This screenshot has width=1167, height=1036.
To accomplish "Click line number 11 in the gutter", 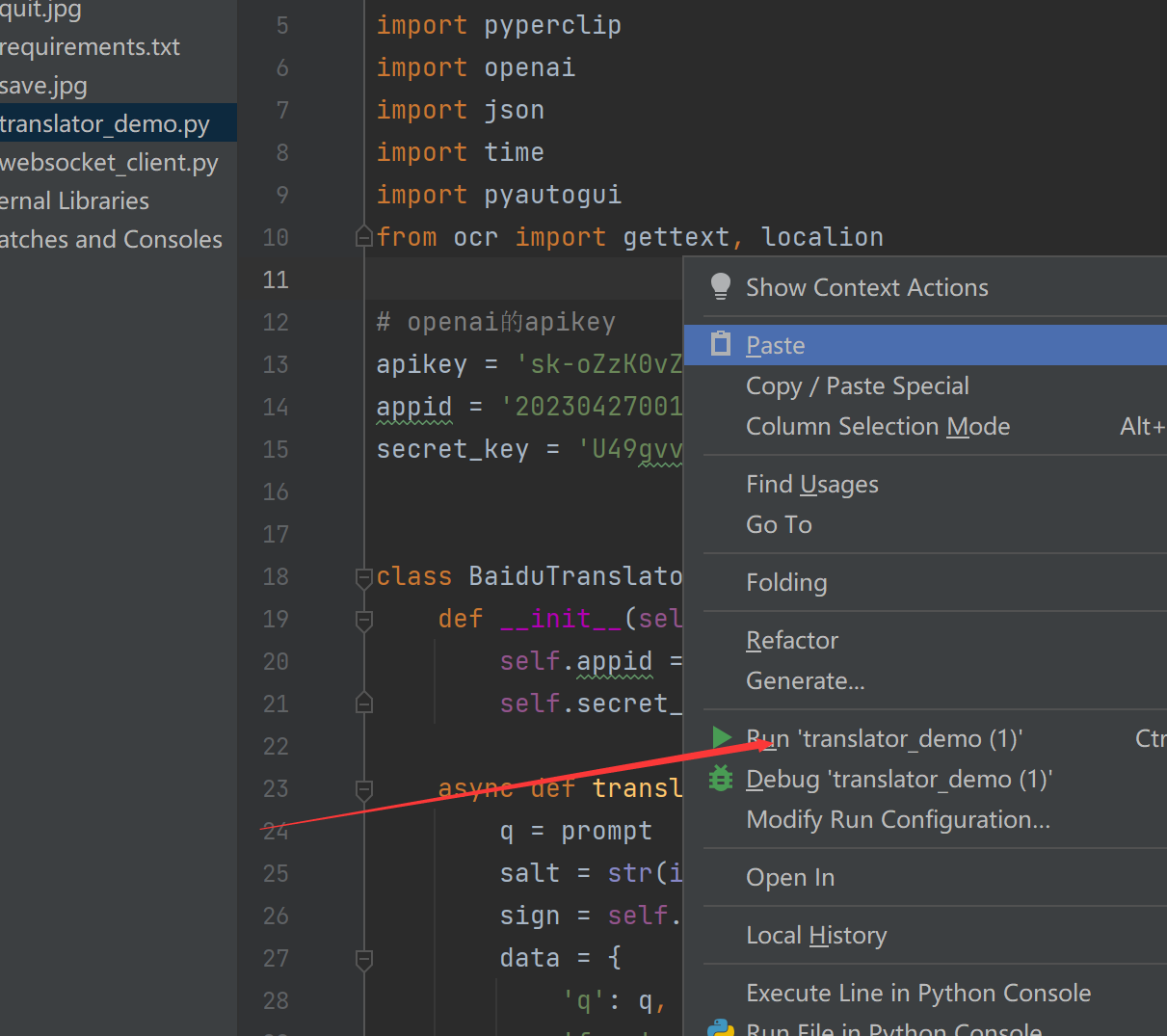I will point(276,280).
